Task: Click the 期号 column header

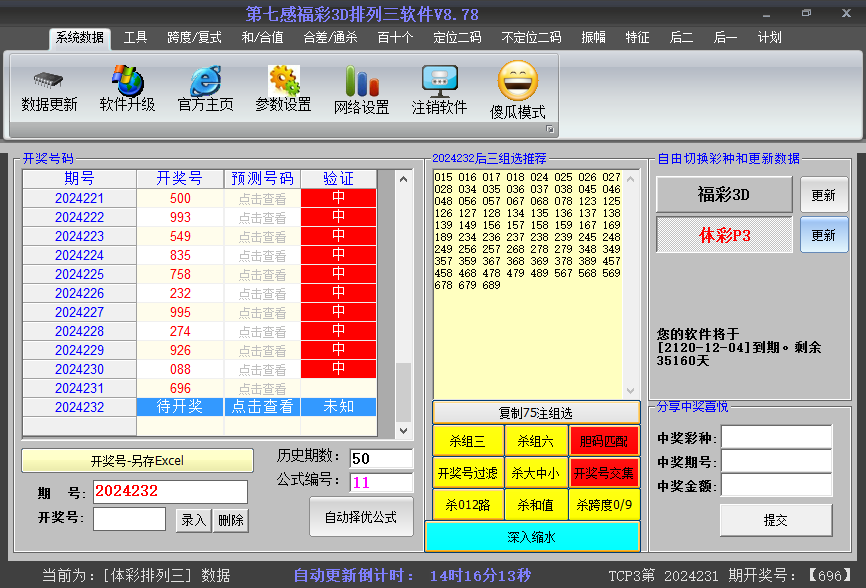Action: coord(80,179)
